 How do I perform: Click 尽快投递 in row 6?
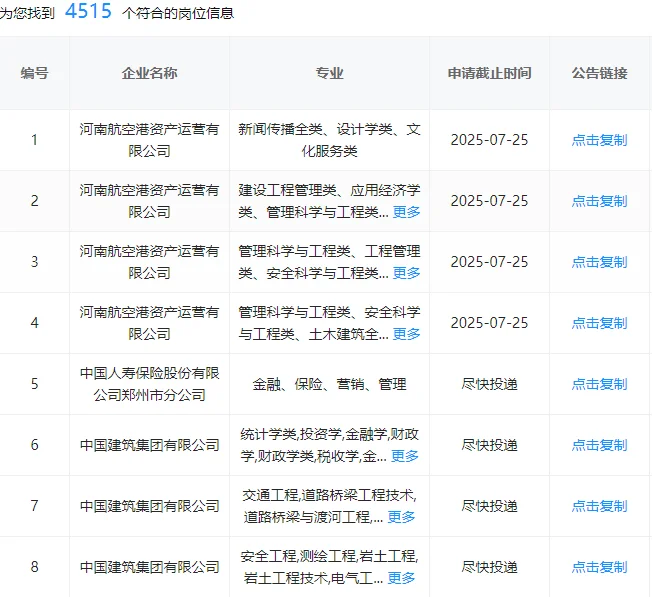(489, 445)
